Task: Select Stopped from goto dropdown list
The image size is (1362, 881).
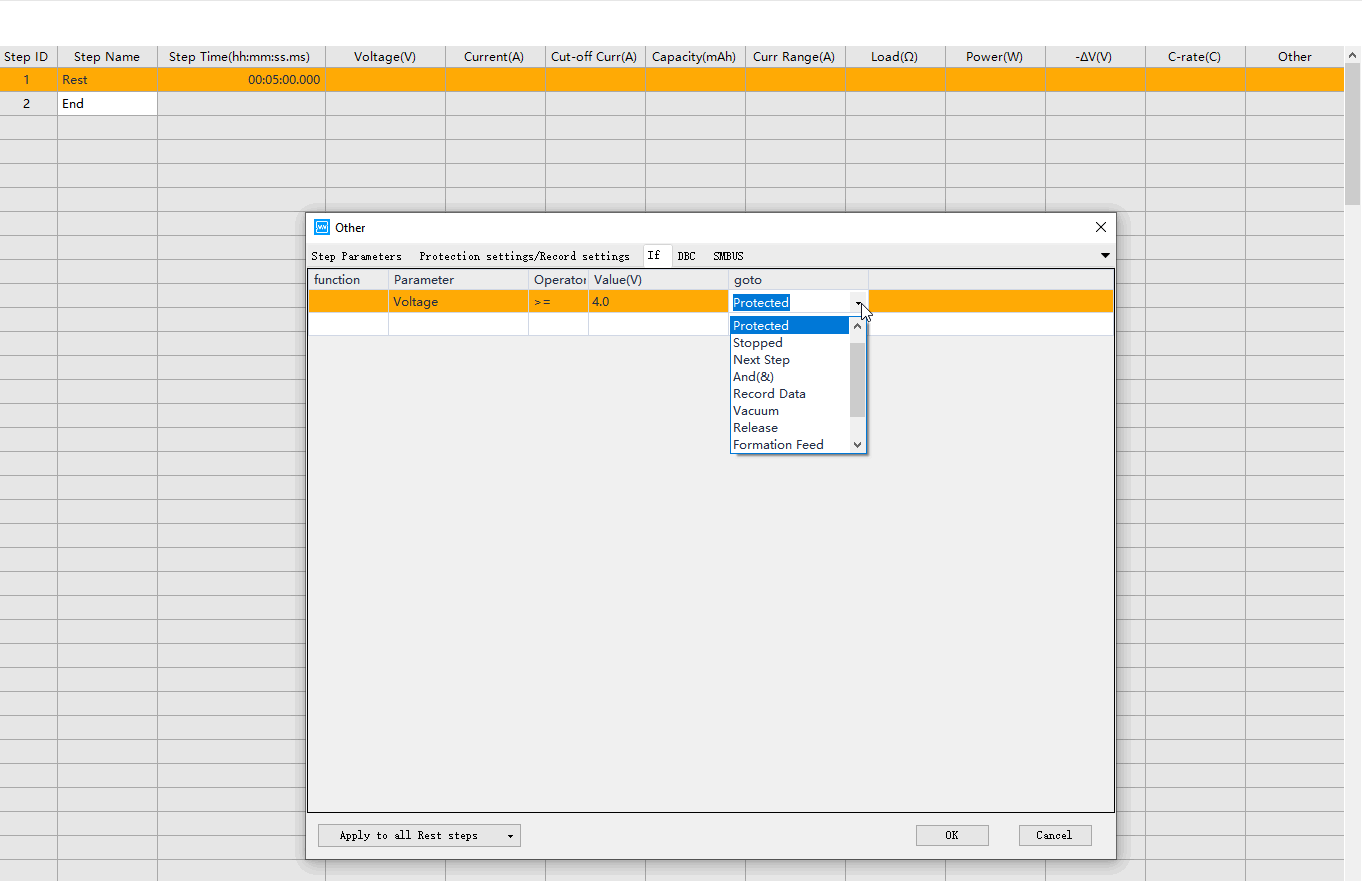Action: pos(758,343)
